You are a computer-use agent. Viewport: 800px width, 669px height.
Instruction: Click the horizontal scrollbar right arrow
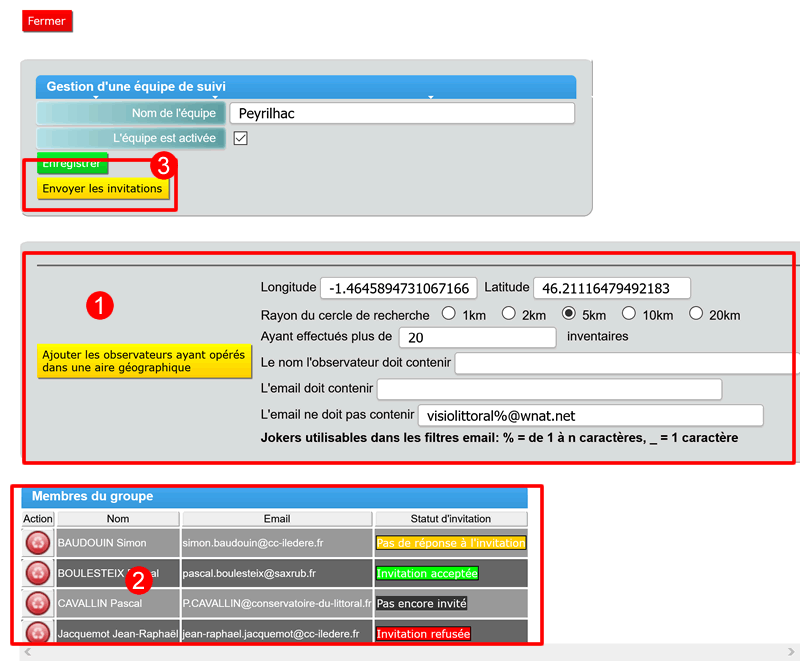pyautogui.click(x=791, y=652)
